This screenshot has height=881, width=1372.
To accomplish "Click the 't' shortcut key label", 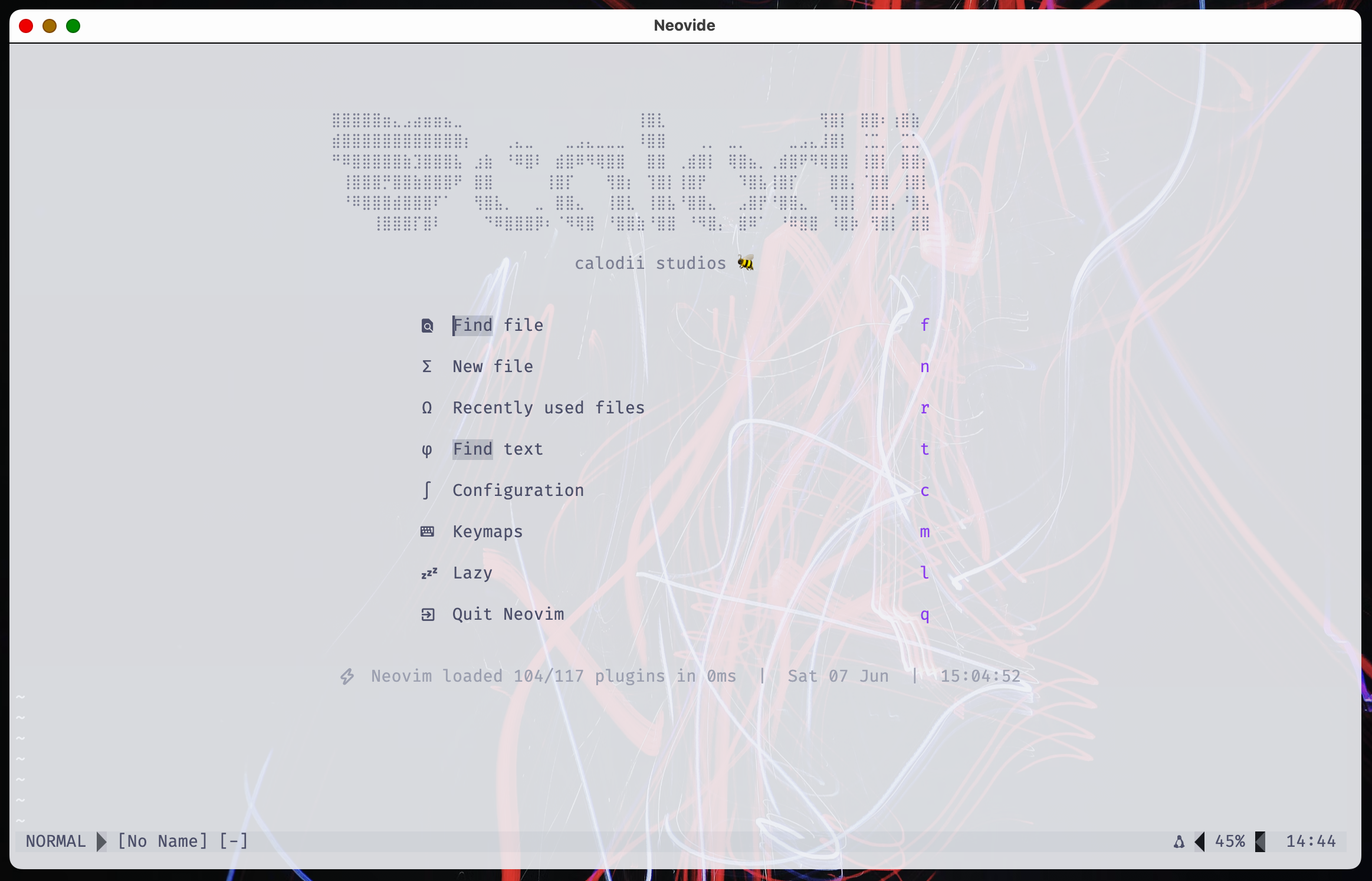I will click(925, 449).
